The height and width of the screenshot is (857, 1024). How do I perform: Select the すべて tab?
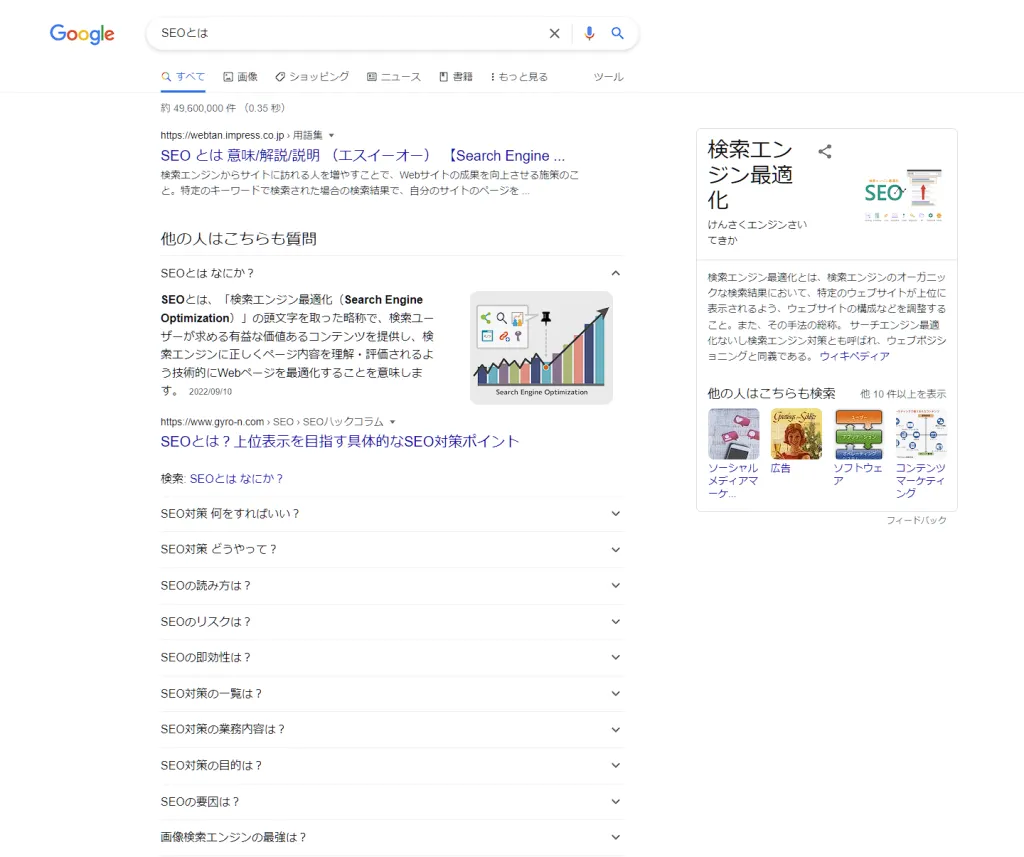183,77
